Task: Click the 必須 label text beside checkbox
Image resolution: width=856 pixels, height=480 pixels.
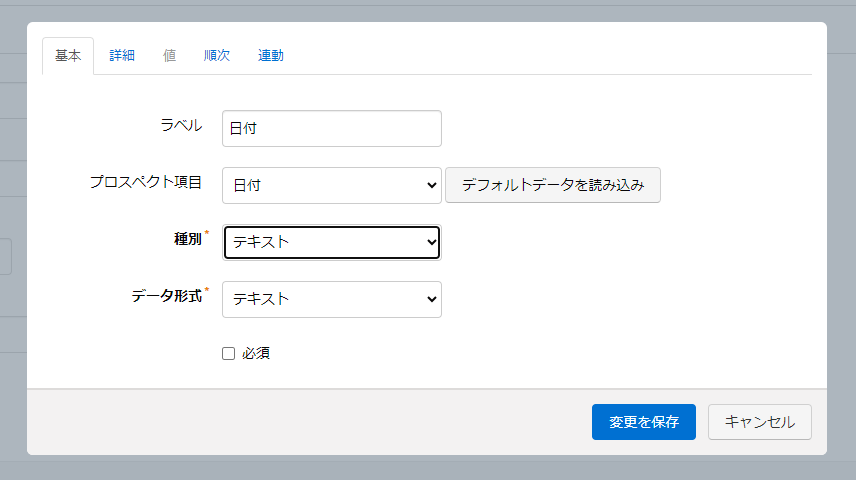Action: (x=256, y=353)
